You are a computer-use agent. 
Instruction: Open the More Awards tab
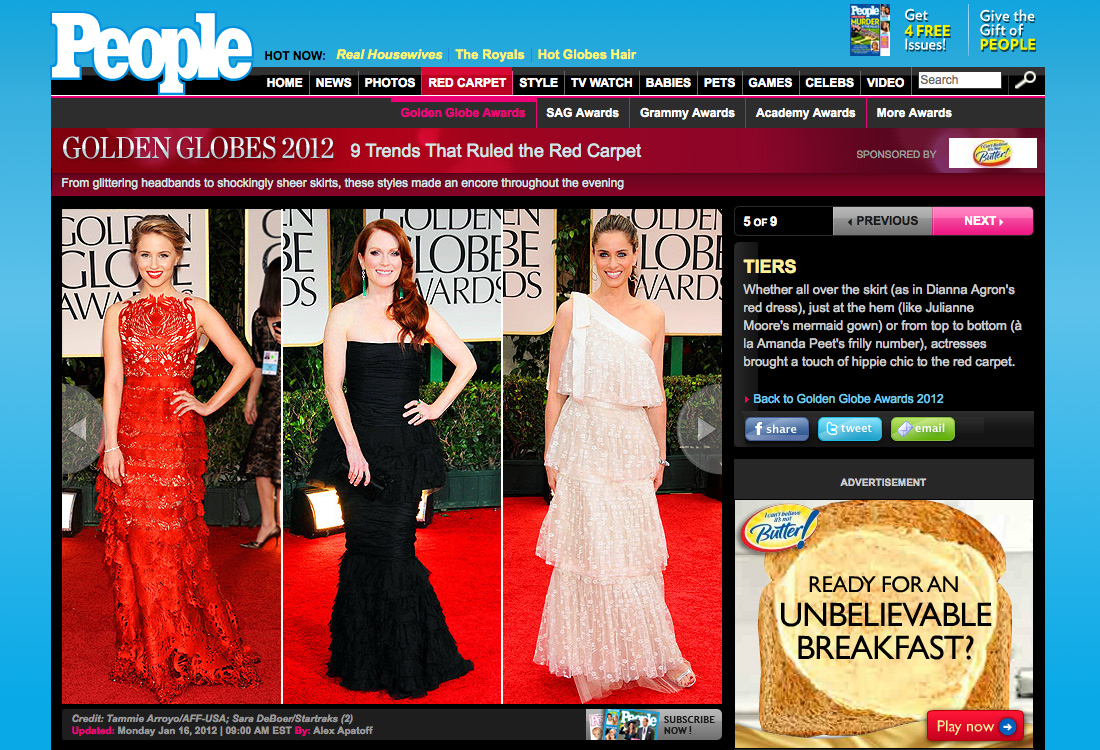pos(914,113)
